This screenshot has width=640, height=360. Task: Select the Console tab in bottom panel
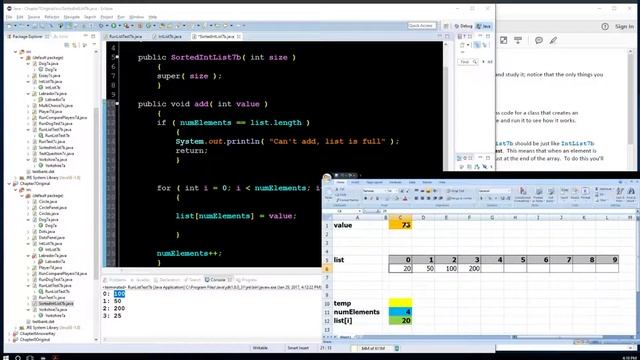pos(218,280)
